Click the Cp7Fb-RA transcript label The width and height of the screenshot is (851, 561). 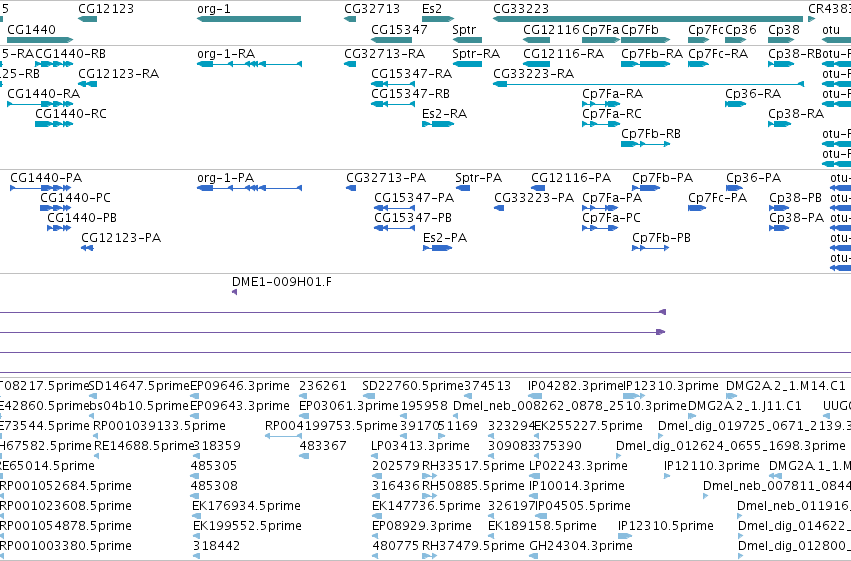pos(652,54)
